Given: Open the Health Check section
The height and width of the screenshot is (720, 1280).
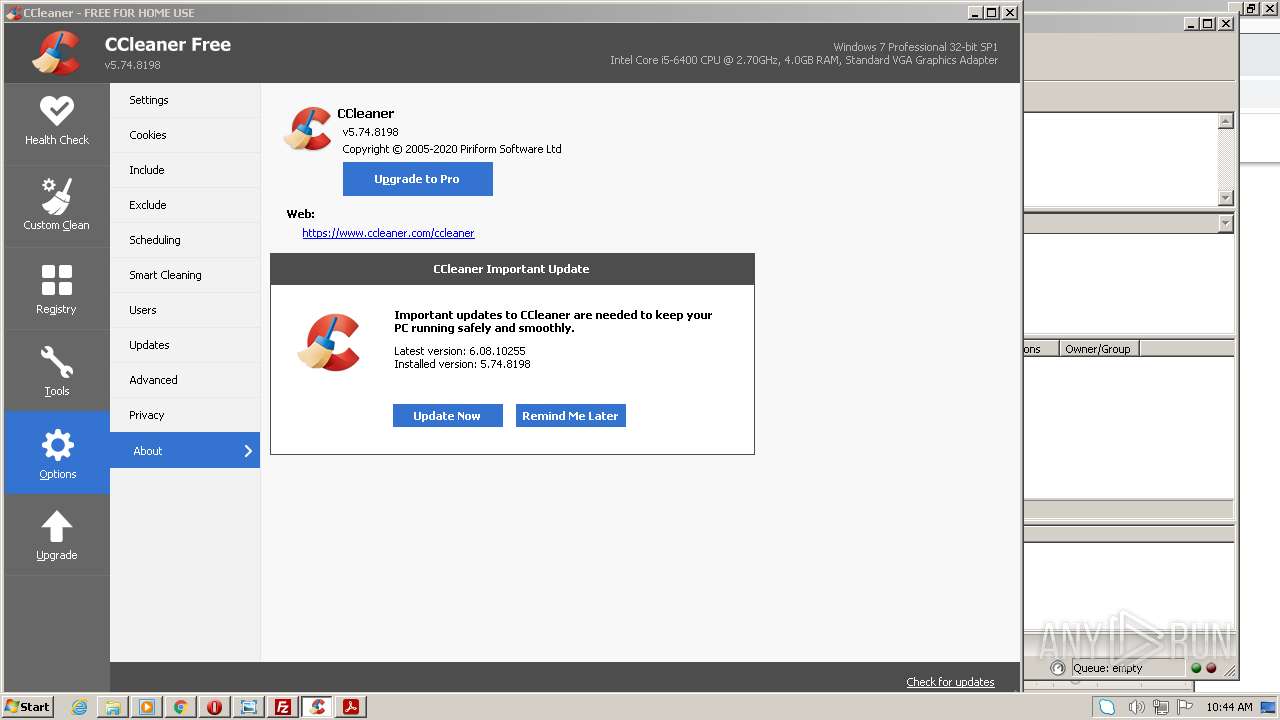Looking at the screenshot, I should tap(57, 123).
